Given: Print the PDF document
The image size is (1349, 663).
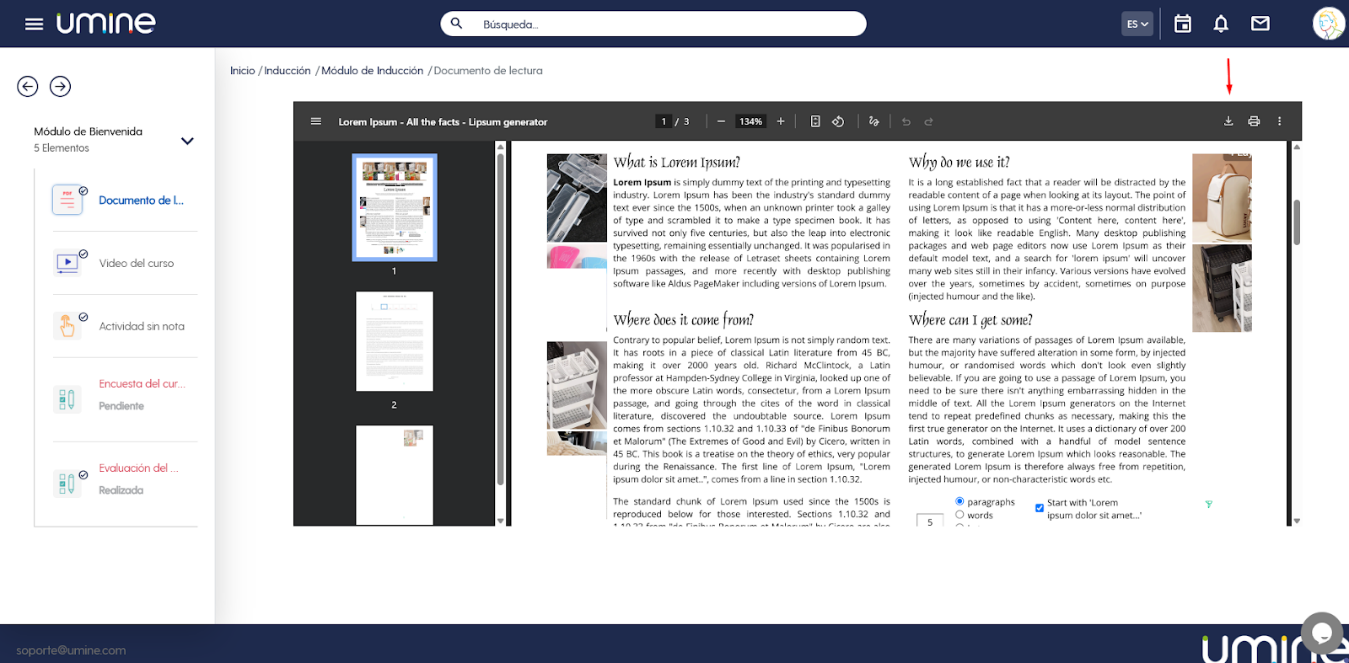Looking at the screenshot, I should 1254,121.
